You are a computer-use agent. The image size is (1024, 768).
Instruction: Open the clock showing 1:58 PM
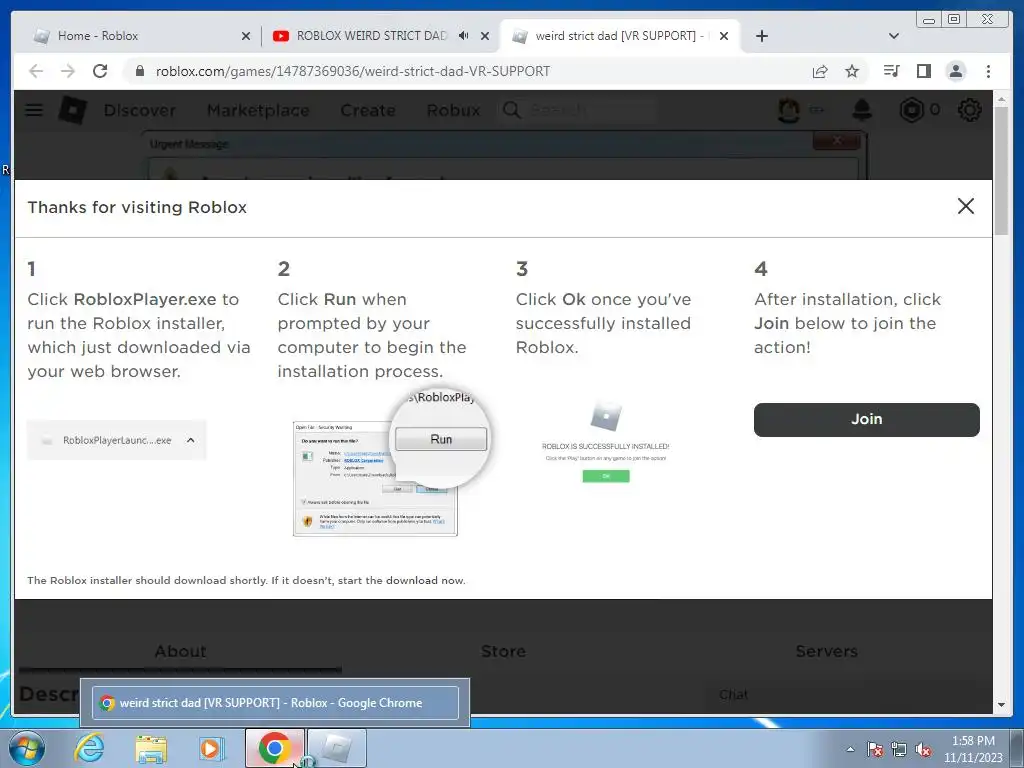[x=972, y=749]
